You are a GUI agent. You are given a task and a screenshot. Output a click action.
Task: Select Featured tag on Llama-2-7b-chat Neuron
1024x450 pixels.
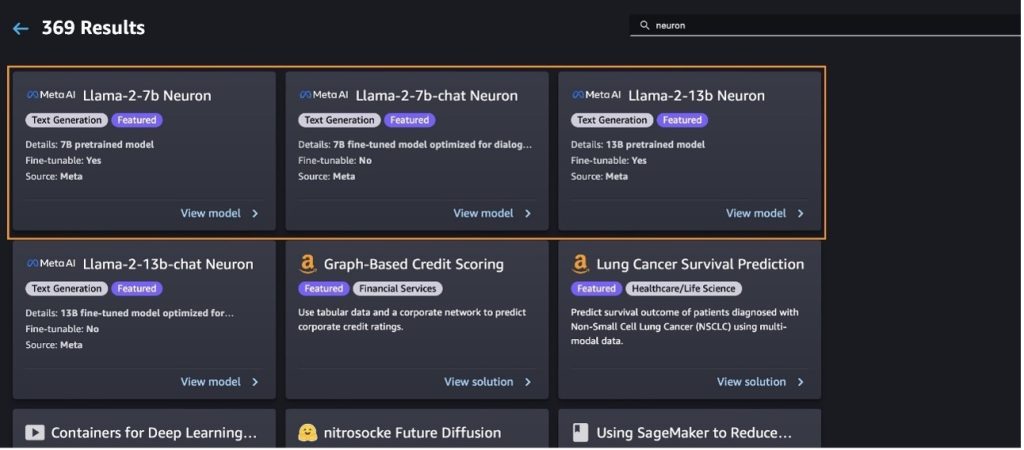pyautogui.click(x=409, y=120)
